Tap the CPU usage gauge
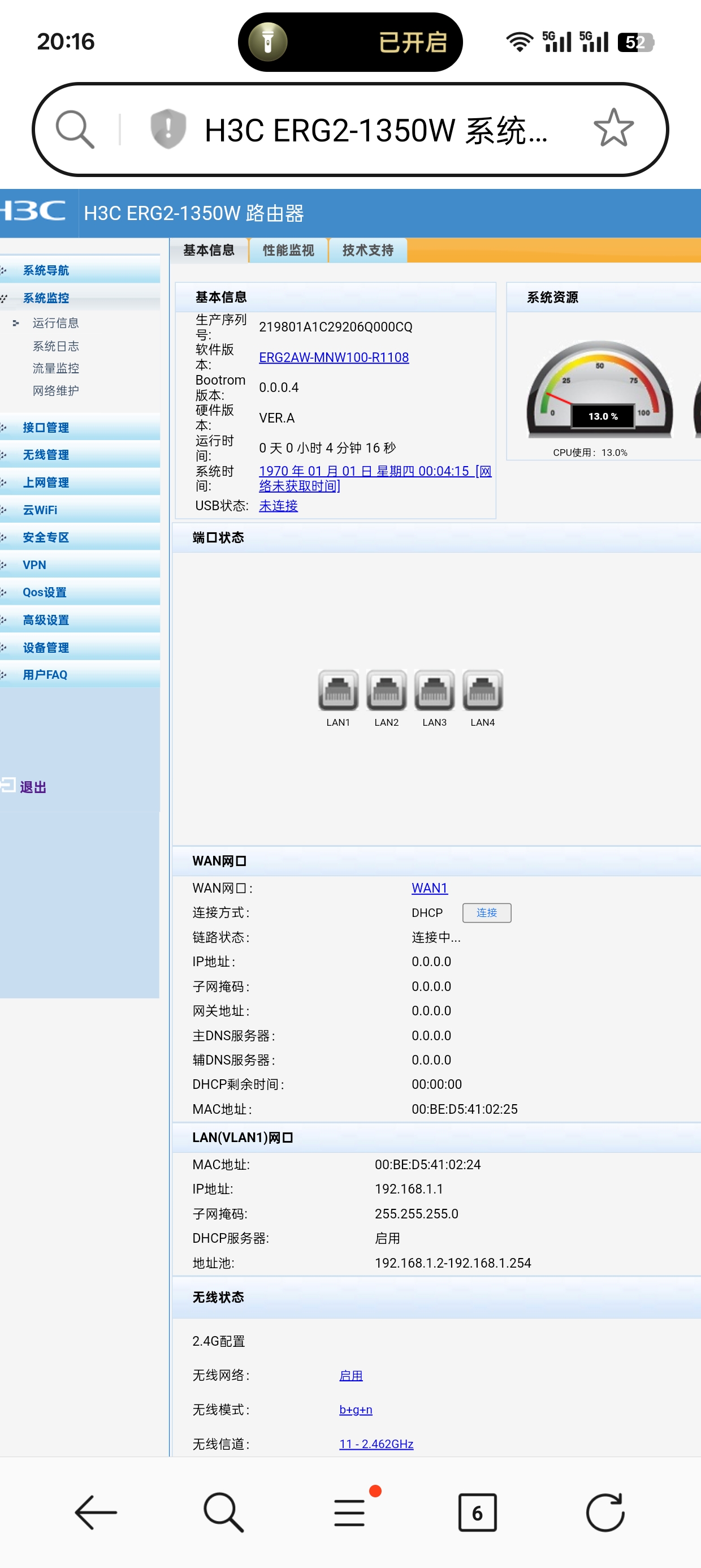 (x=600, y=390)
